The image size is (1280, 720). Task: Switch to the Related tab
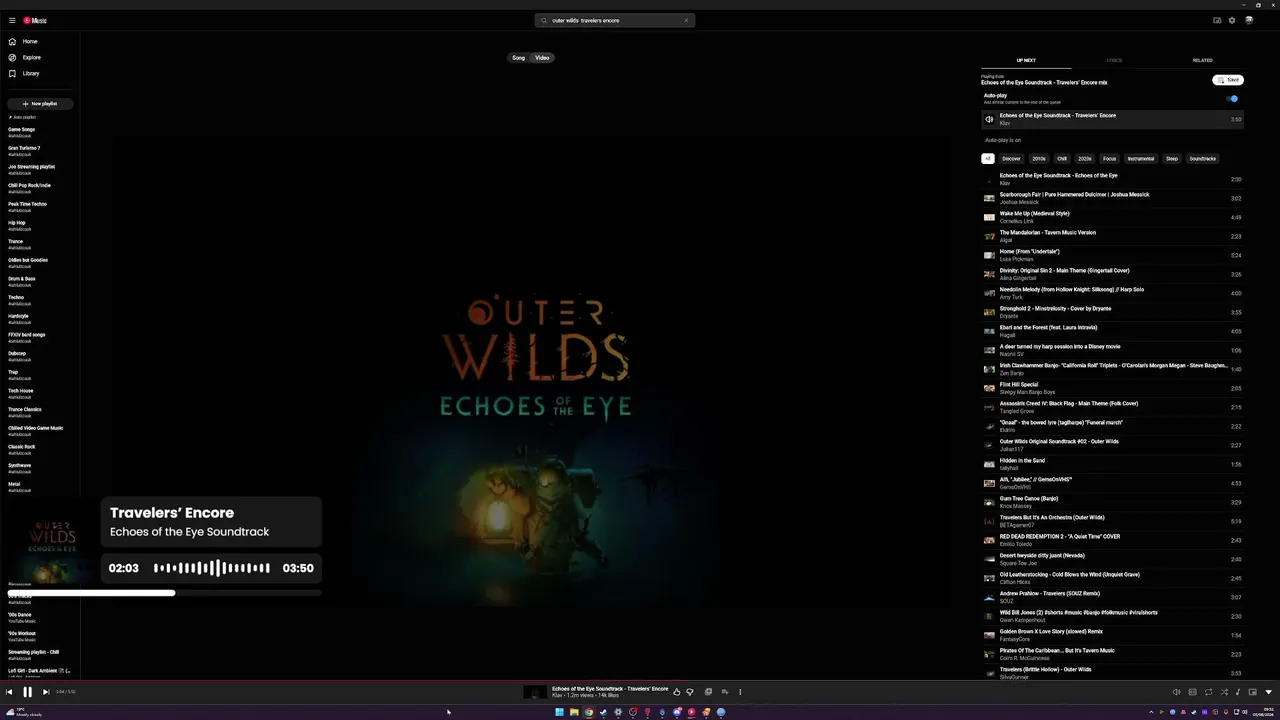1202,60
